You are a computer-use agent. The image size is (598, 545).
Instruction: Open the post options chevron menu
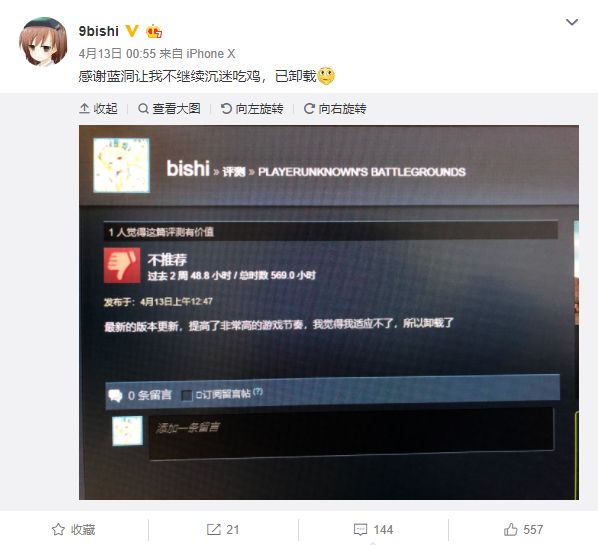(x=571, y=22)
